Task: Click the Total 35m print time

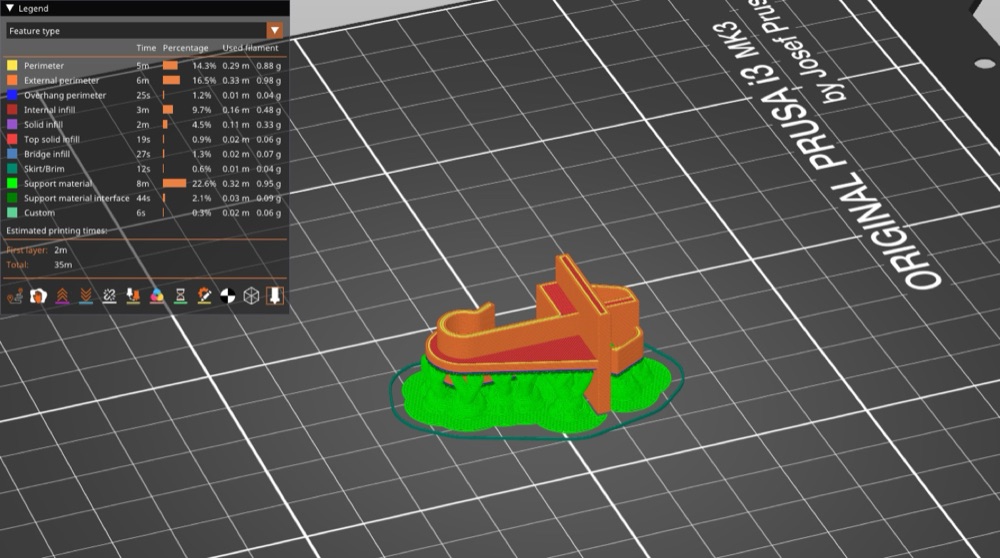Action: coord(63,265)
